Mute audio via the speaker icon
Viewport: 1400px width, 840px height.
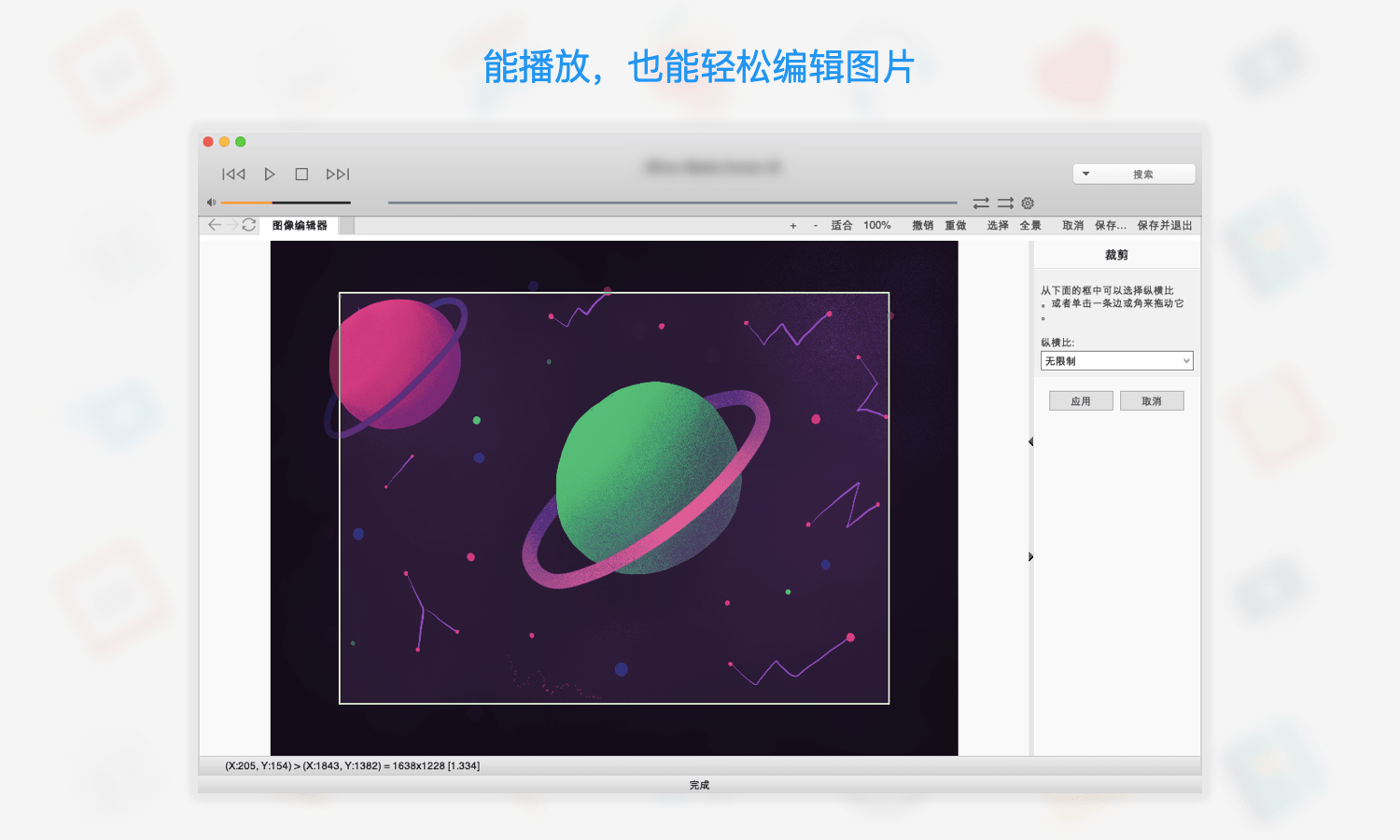point(211,202)
